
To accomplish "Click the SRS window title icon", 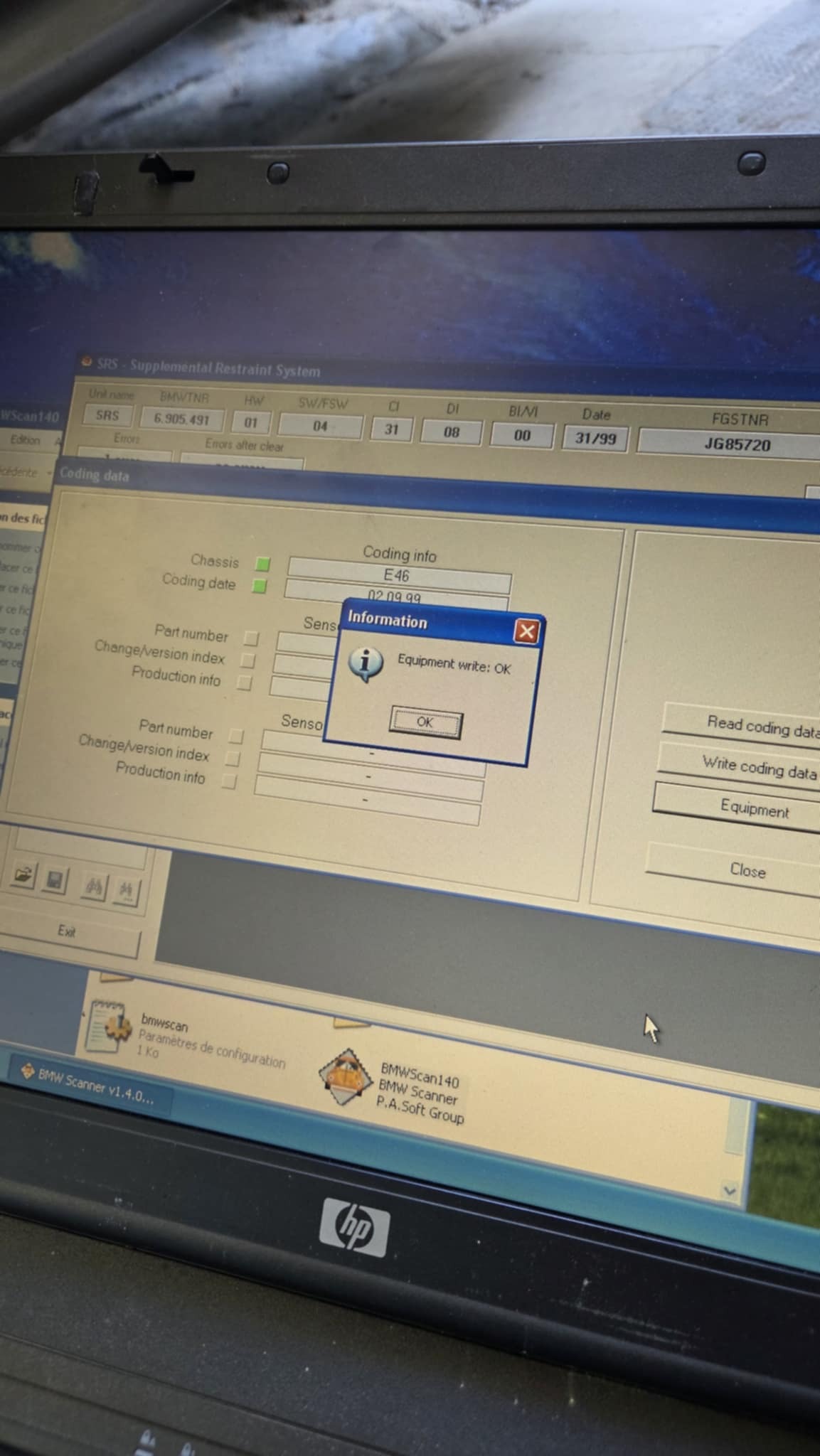I will click(x=87, y=362).
